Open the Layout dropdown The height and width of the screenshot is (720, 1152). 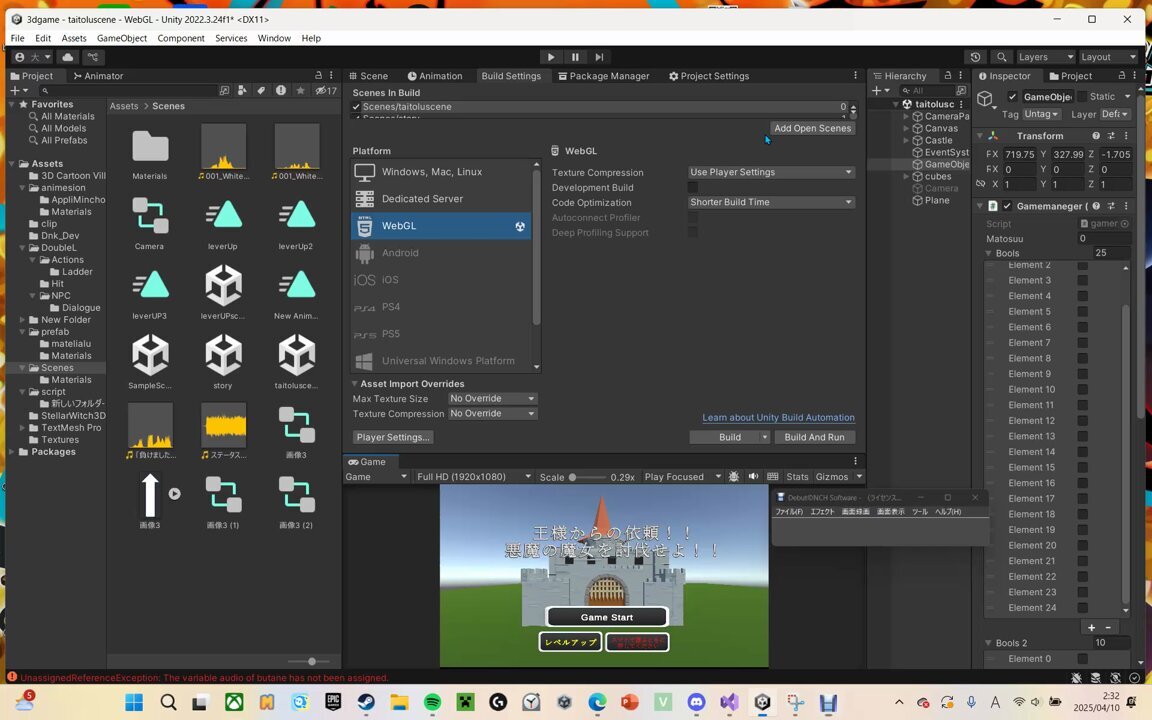[x=1108, y=57]
